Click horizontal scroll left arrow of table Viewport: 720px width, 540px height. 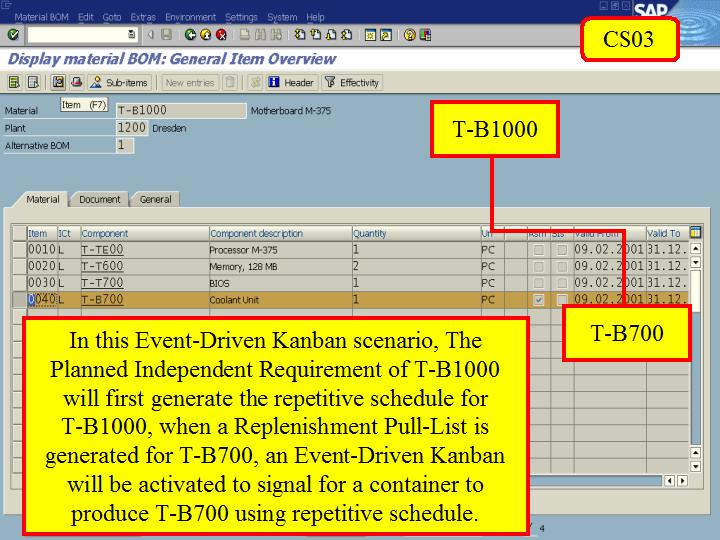coord(669,481)
